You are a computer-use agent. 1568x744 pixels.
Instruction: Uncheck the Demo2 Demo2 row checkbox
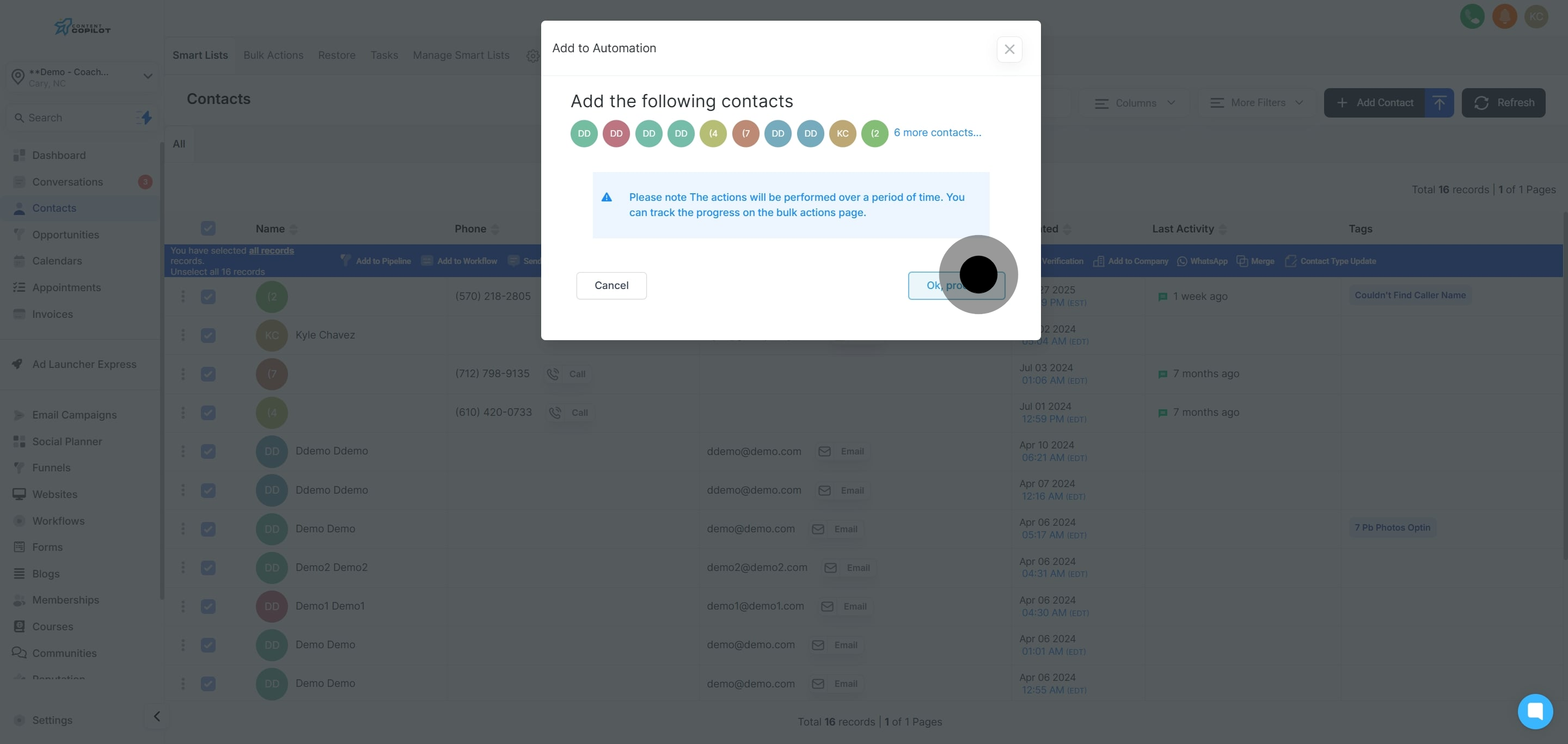pos(208,568)
